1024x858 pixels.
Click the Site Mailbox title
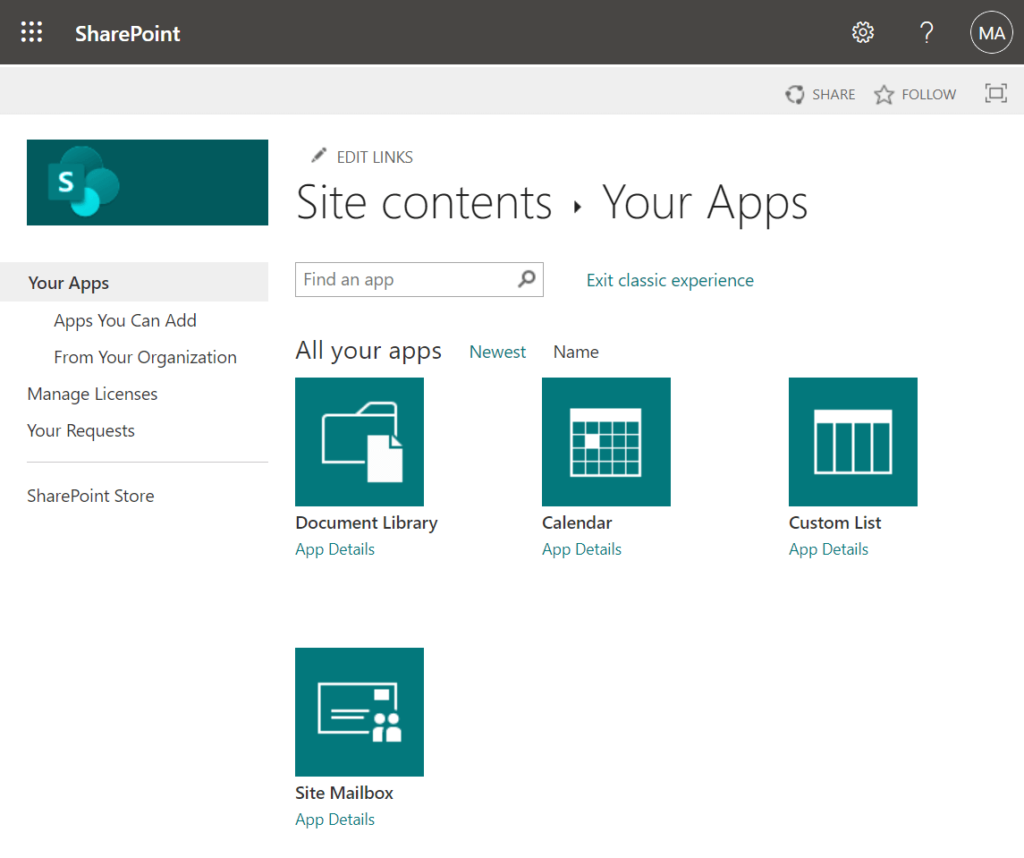pos(344,793)
